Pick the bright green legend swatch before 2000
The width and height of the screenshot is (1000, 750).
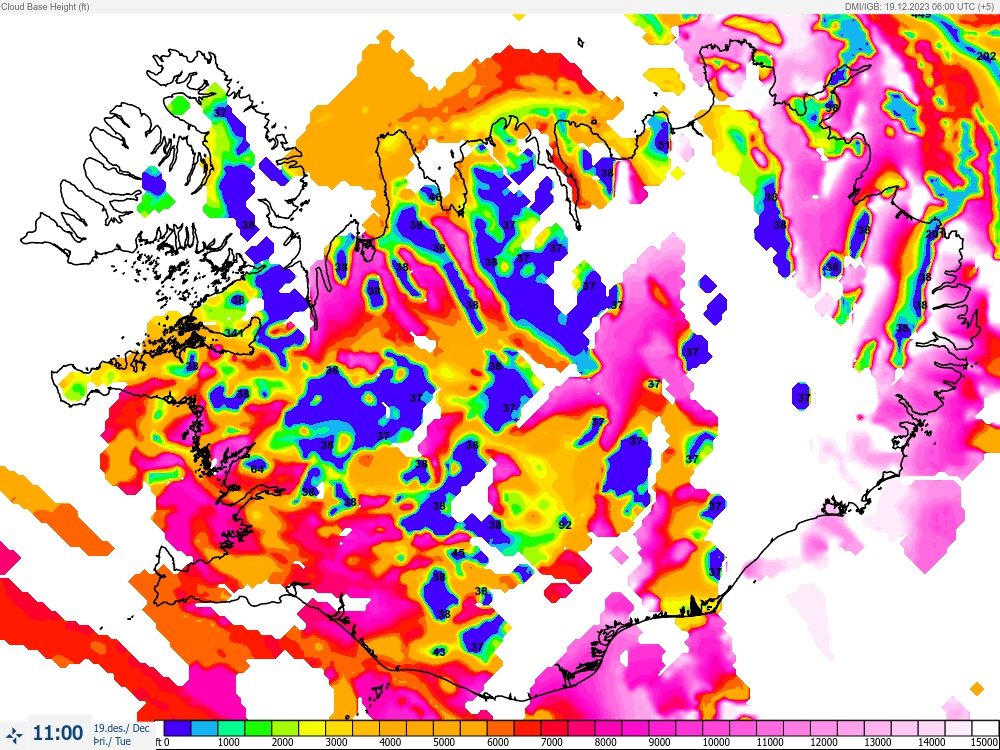pos(258,728)
